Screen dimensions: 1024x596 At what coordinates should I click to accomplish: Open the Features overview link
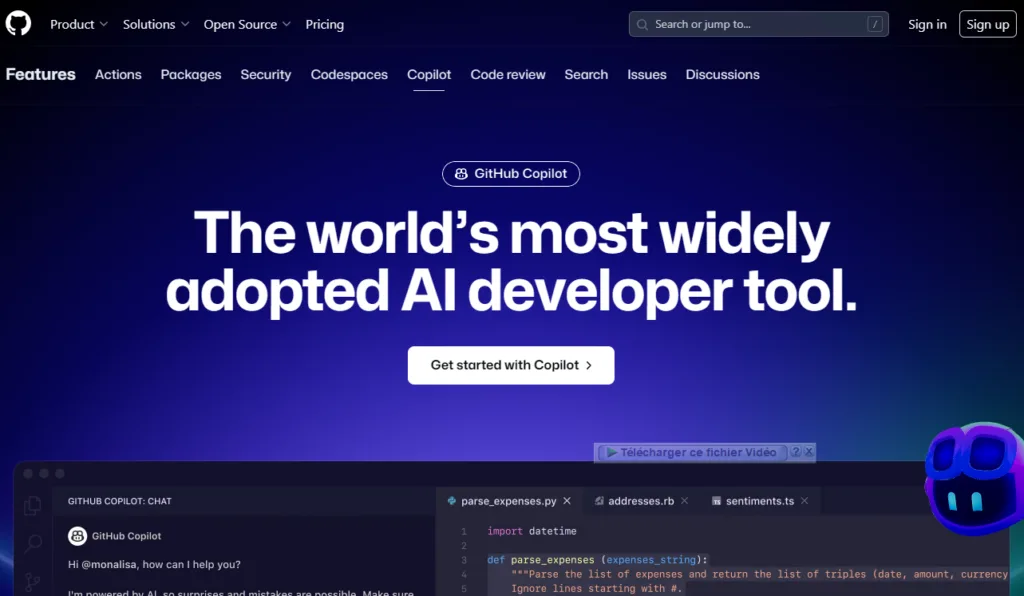40,74
